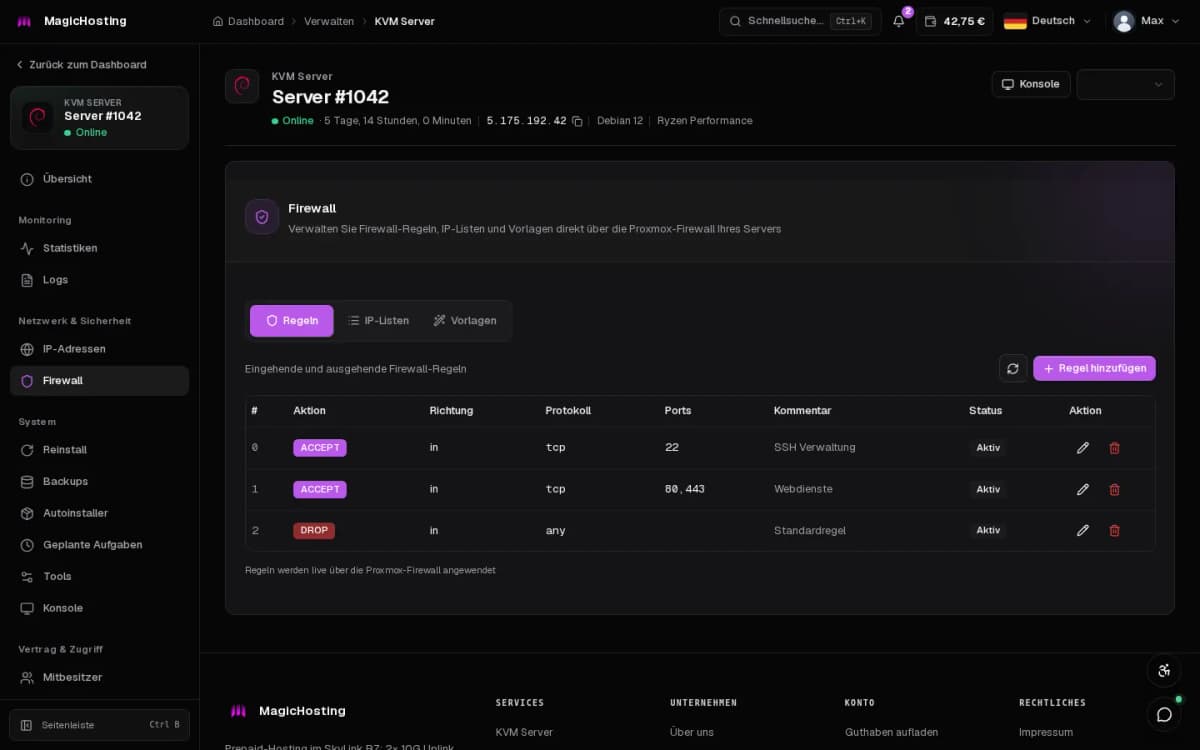Click the DROP badge for rule 2
The width and height of the screenshot is (1200, 750).
coord(314,530)
